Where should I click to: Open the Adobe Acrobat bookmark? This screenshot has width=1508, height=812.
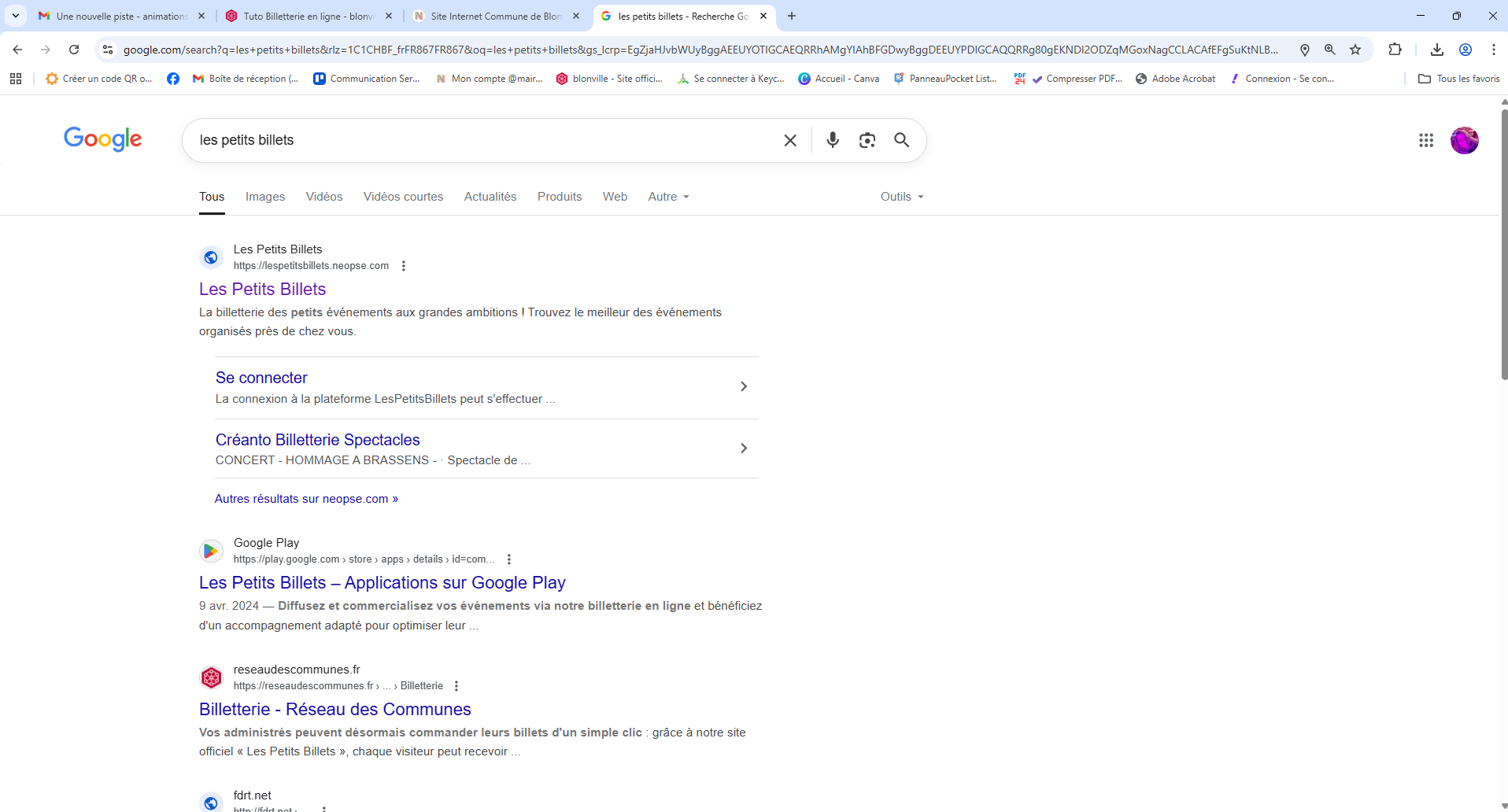[x=1176, y=79]
